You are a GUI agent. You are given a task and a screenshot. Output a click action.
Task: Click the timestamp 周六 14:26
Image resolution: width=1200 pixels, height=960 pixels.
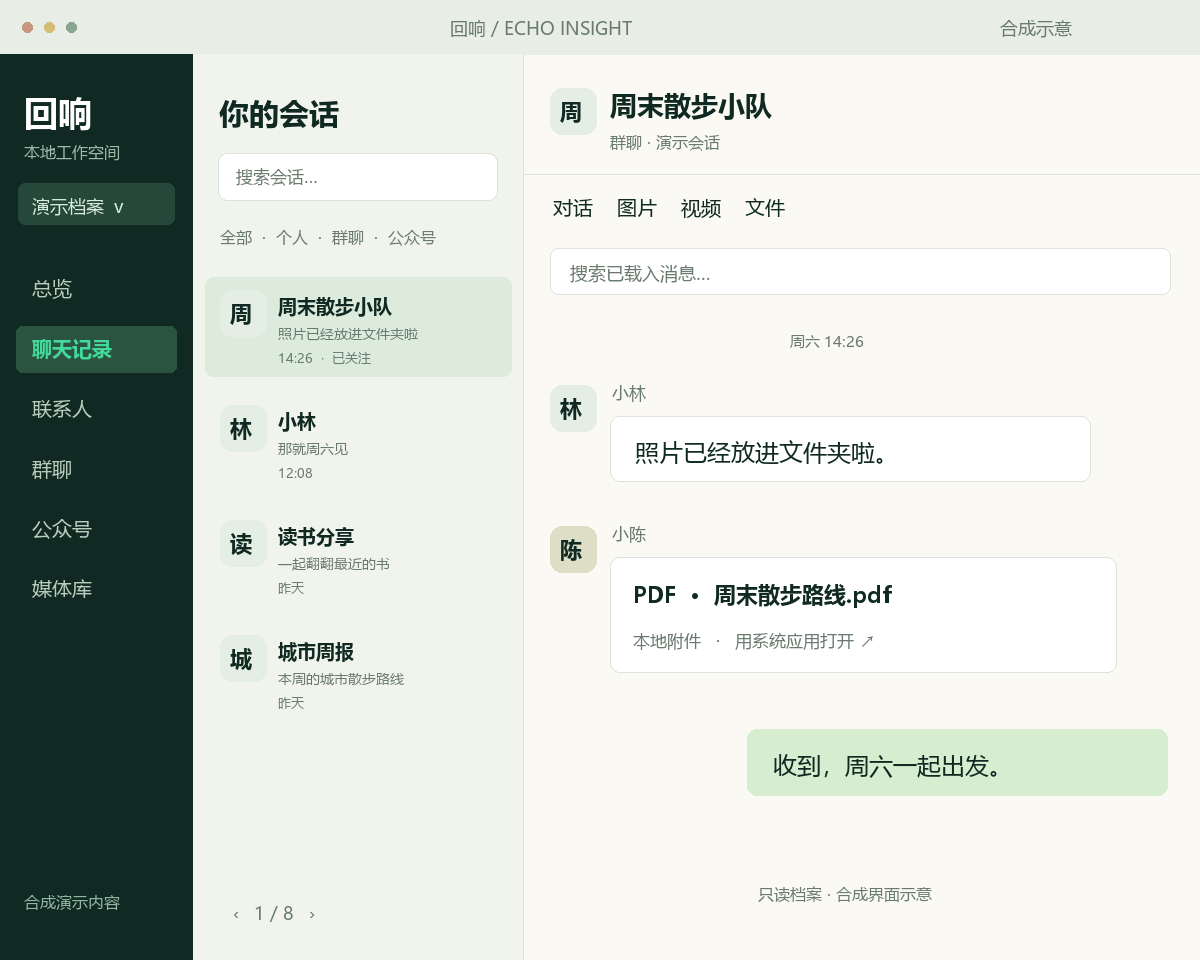[x=827, y=341]
